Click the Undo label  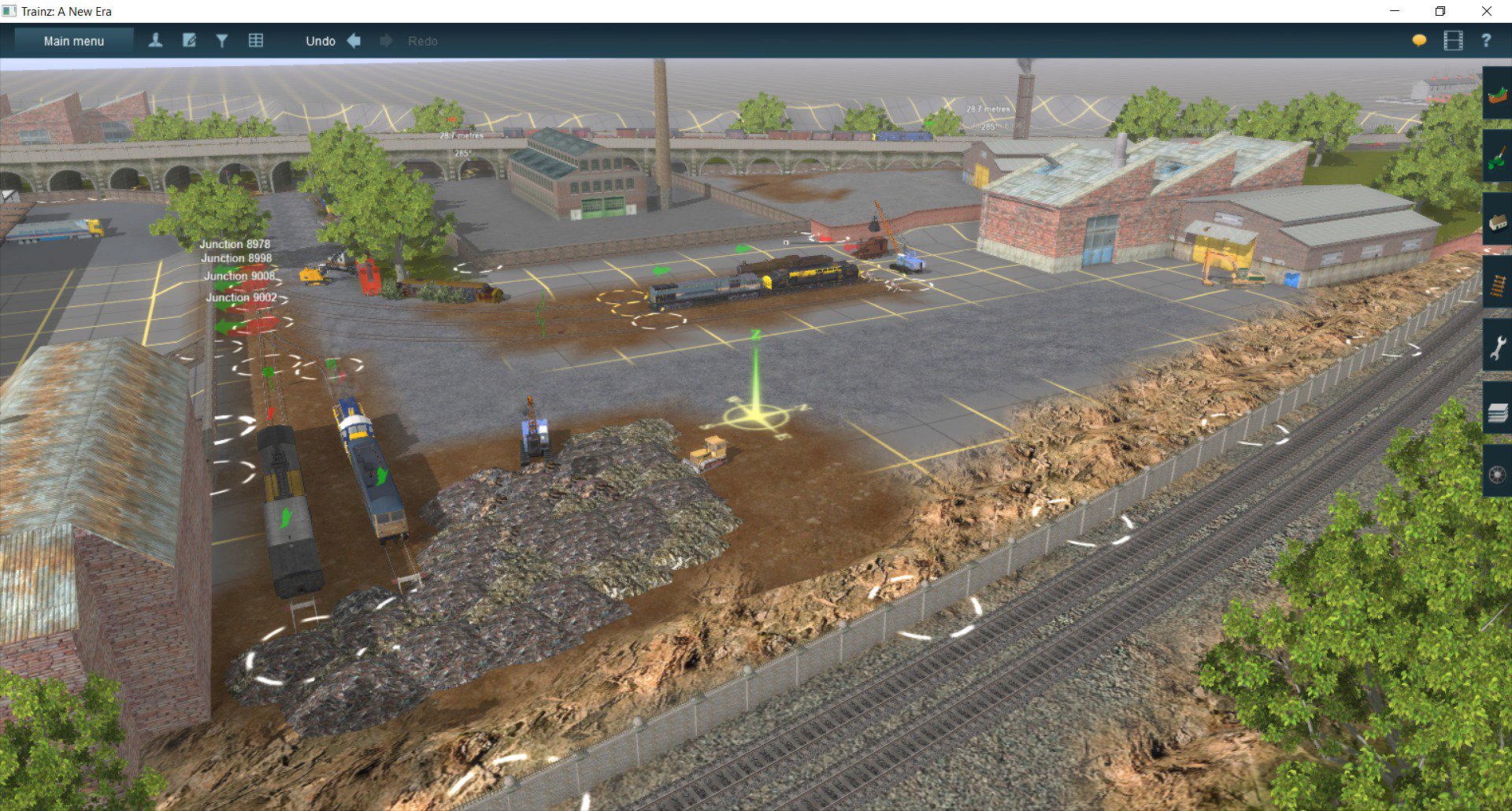coord(321,41)
